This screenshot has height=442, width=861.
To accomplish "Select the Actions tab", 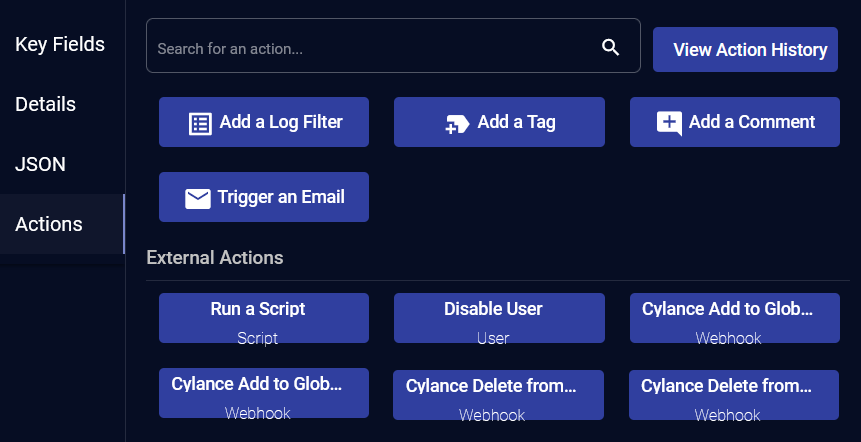I will point(49,224).
